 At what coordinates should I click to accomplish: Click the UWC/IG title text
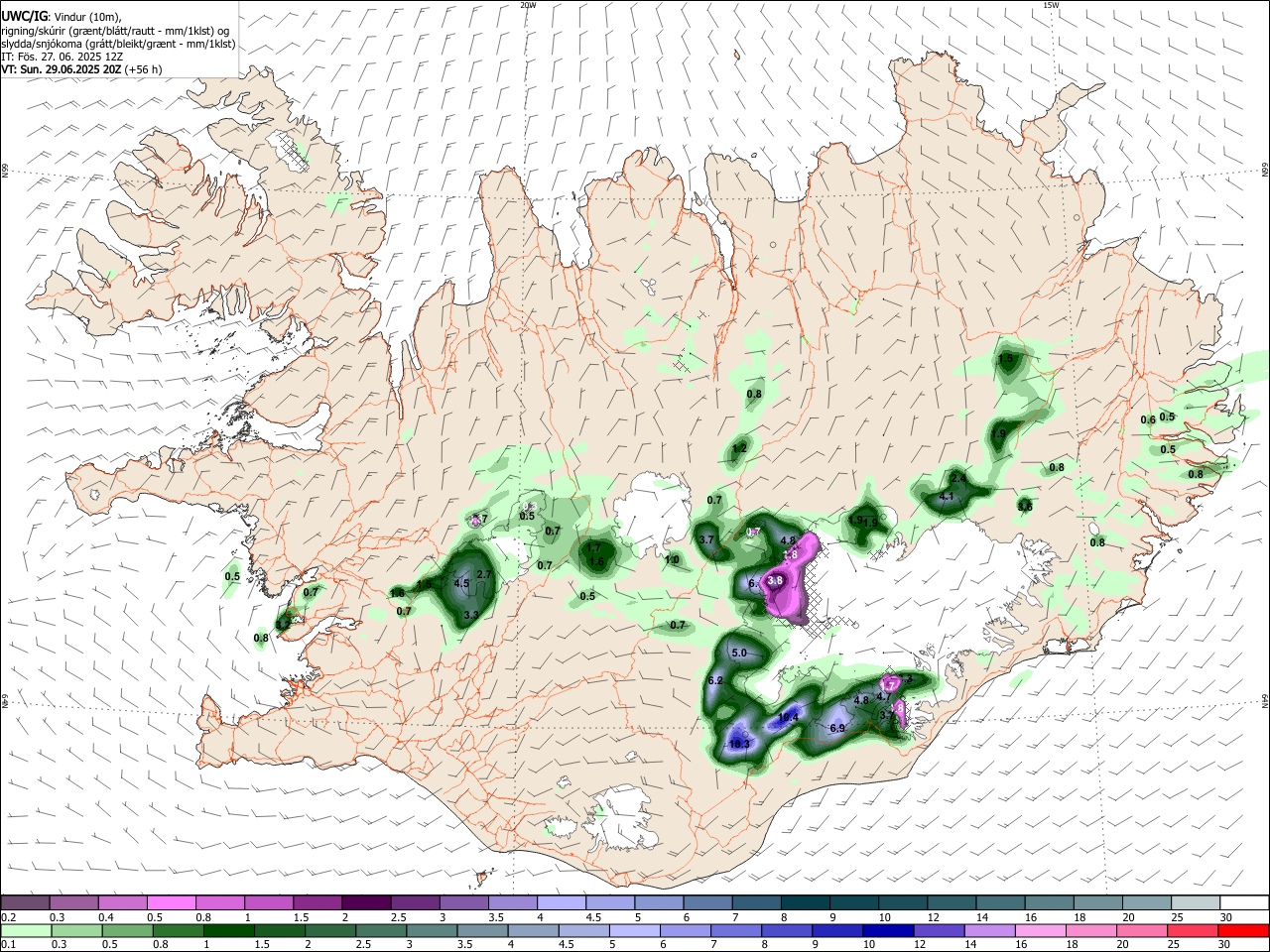click(x=23, y=16)
